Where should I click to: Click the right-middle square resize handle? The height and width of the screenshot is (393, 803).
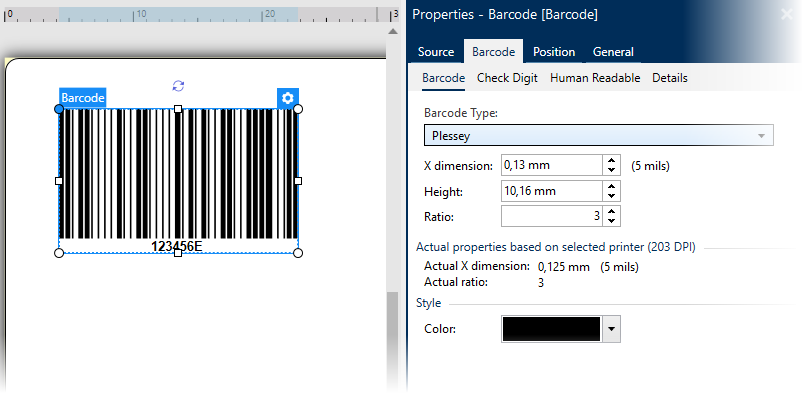click(x=298, y=181)
